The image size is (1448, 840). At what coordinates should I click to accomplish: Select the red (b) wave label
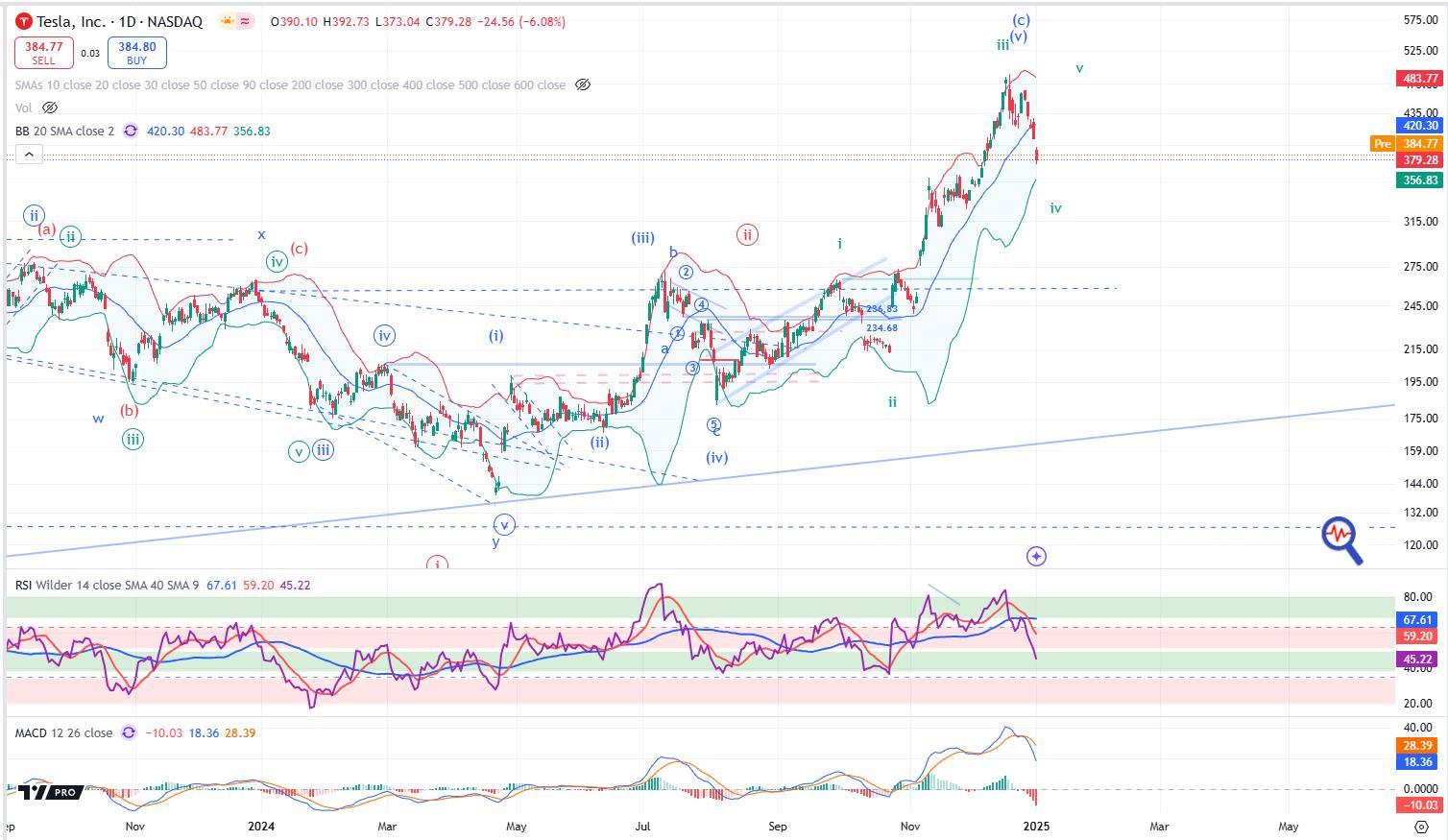(129, 411)
